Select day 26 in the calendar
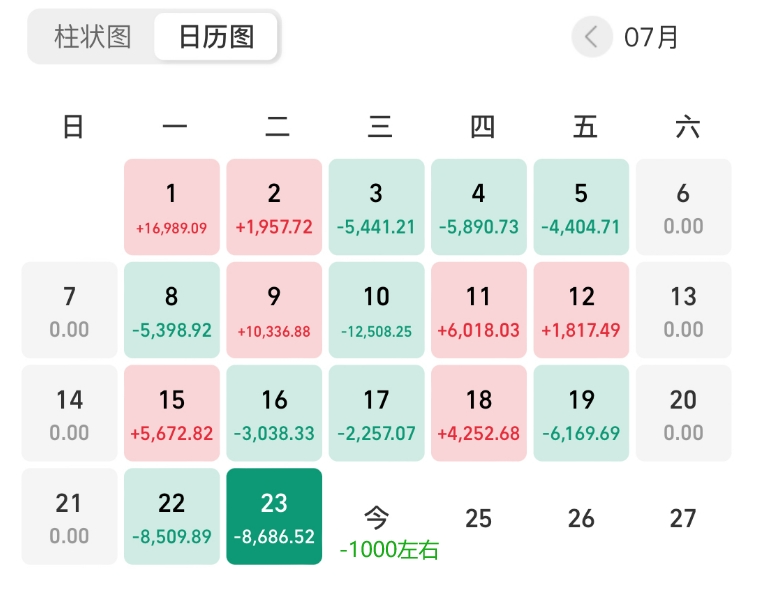758x595 pixels. (x=581, y=518)
